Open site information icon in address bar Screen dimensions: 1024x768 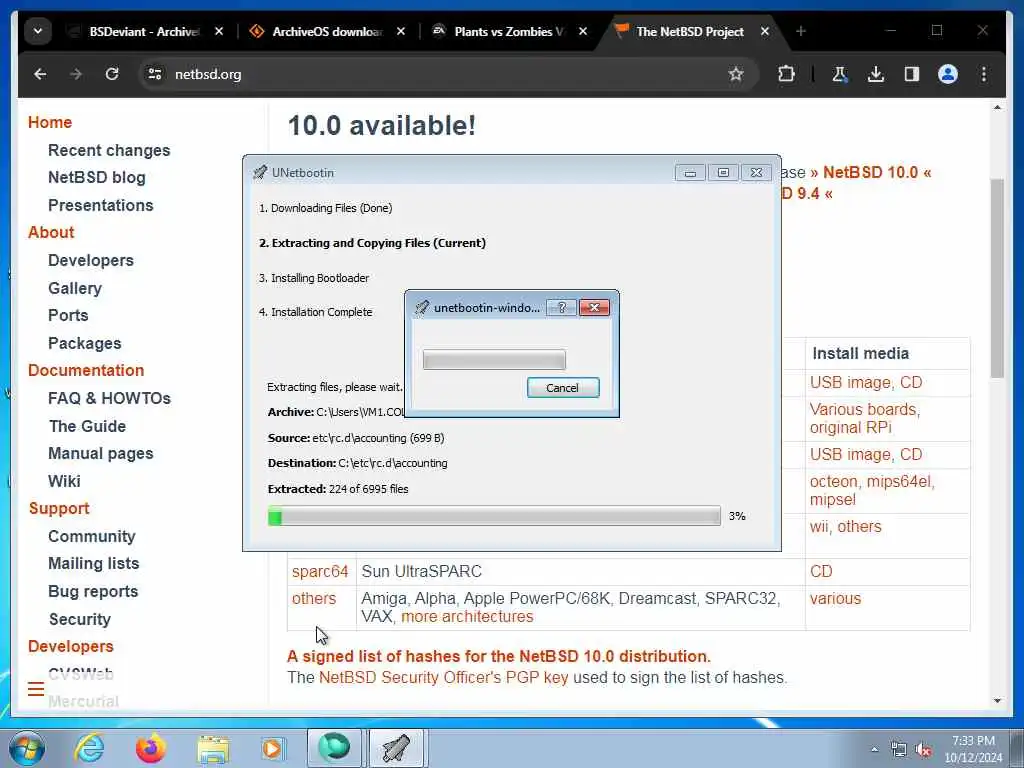tap(155, 74)
